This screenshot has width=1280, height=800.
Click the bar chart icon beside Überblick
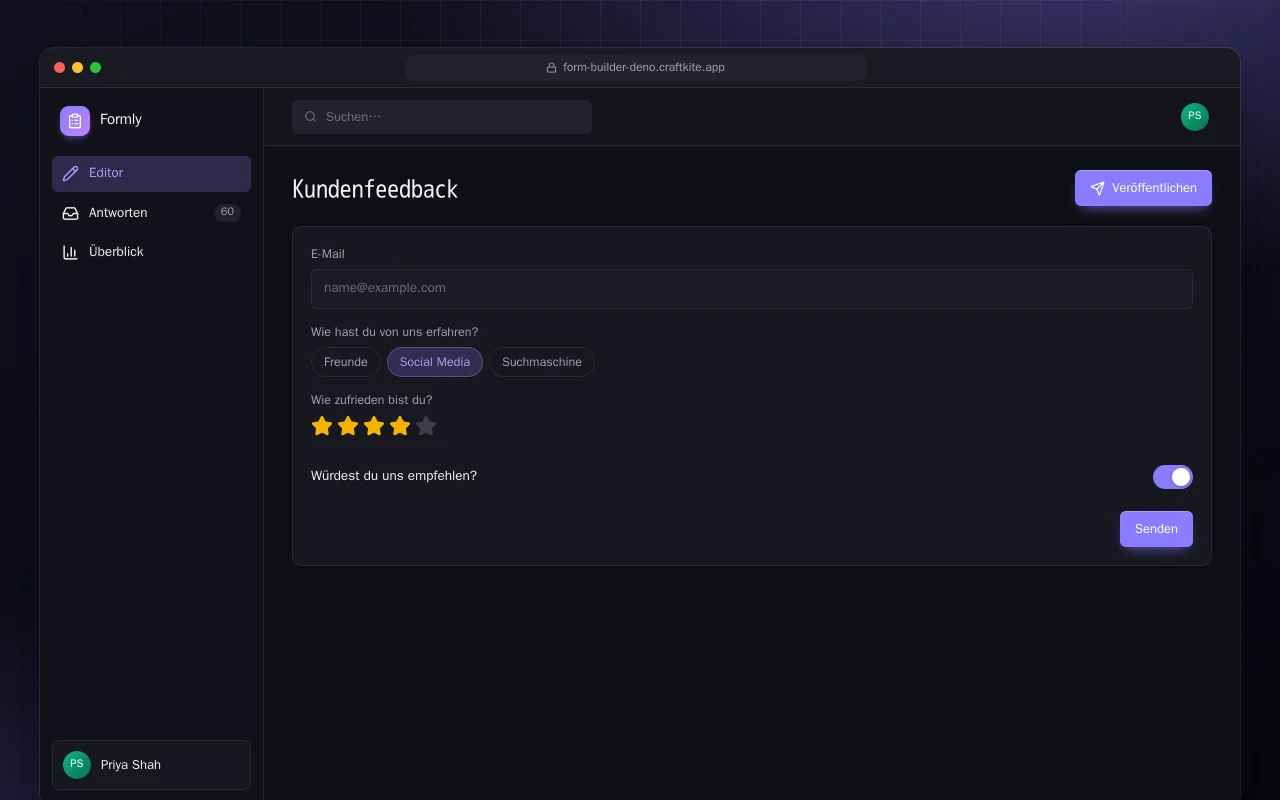70,252
